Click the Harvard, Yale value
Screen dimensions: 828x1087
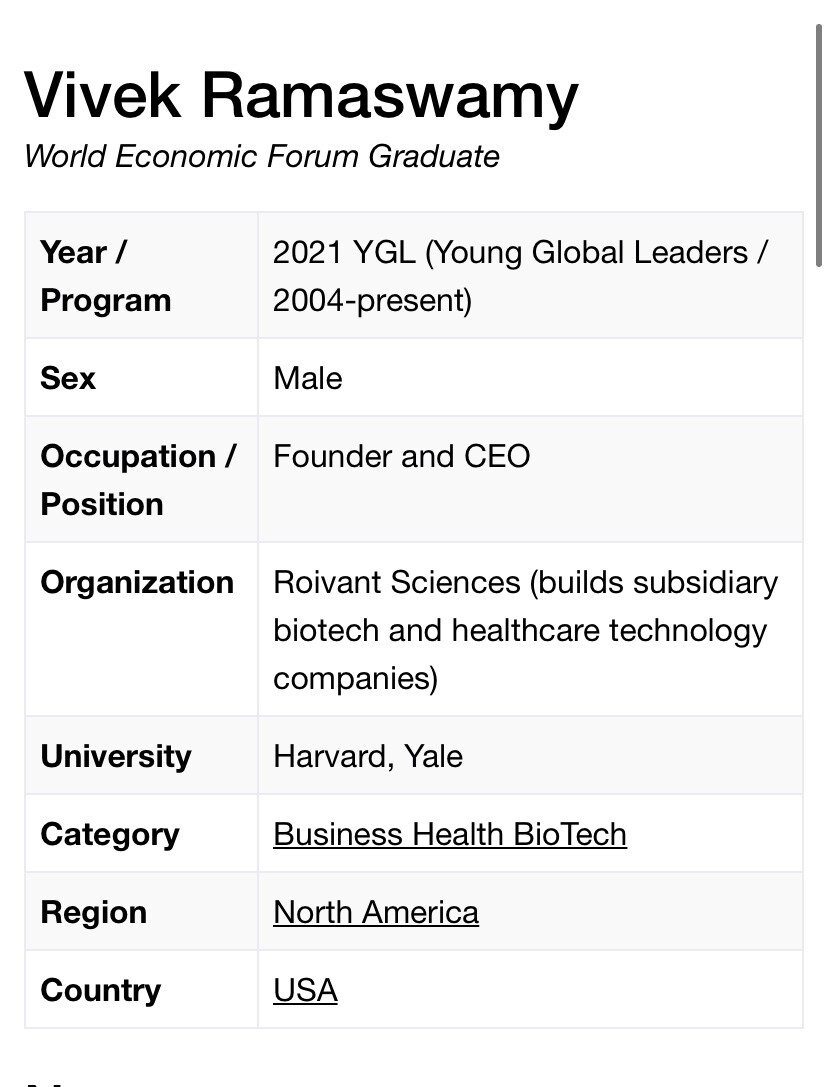(368, 756)
